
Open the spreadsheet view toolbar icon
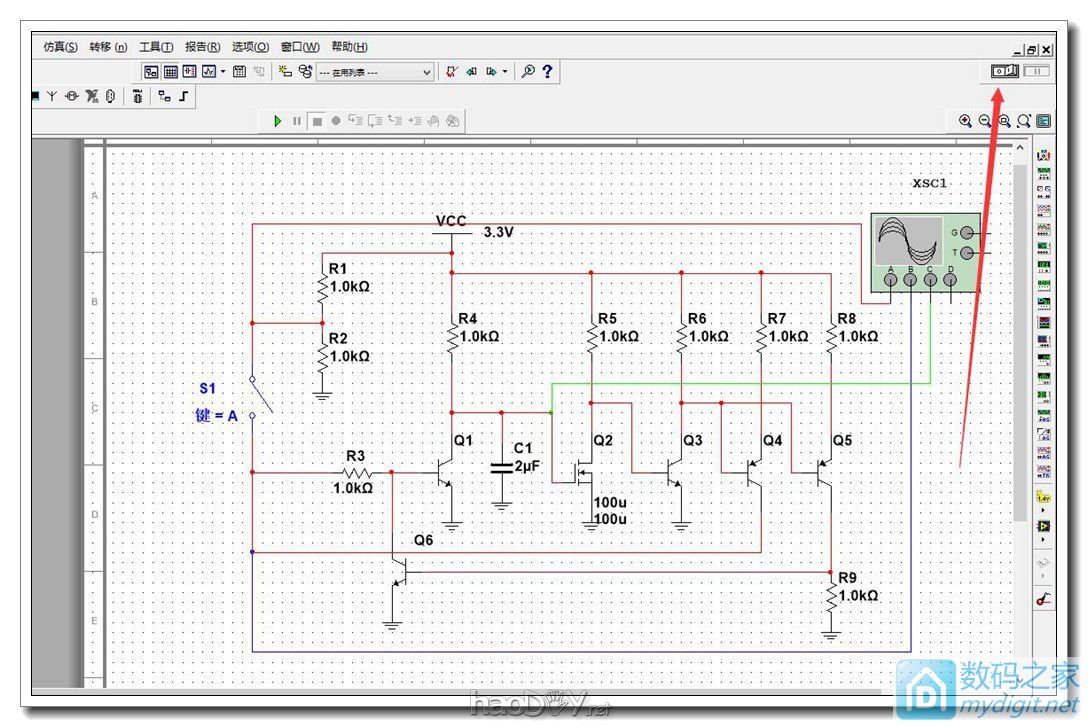(x=171, y=72)
